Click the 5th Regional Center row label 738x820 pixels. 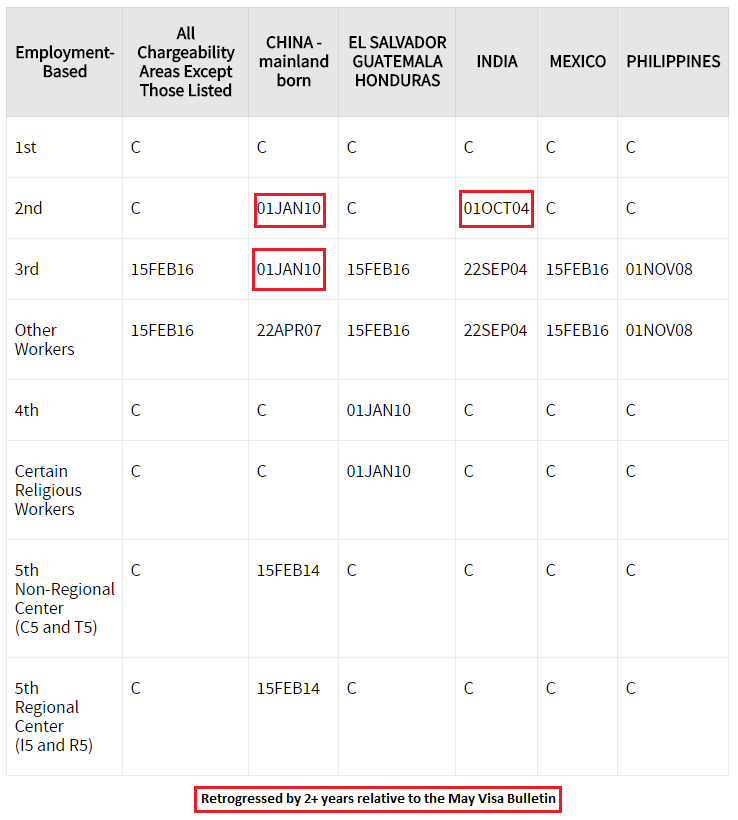click(53, 716)
